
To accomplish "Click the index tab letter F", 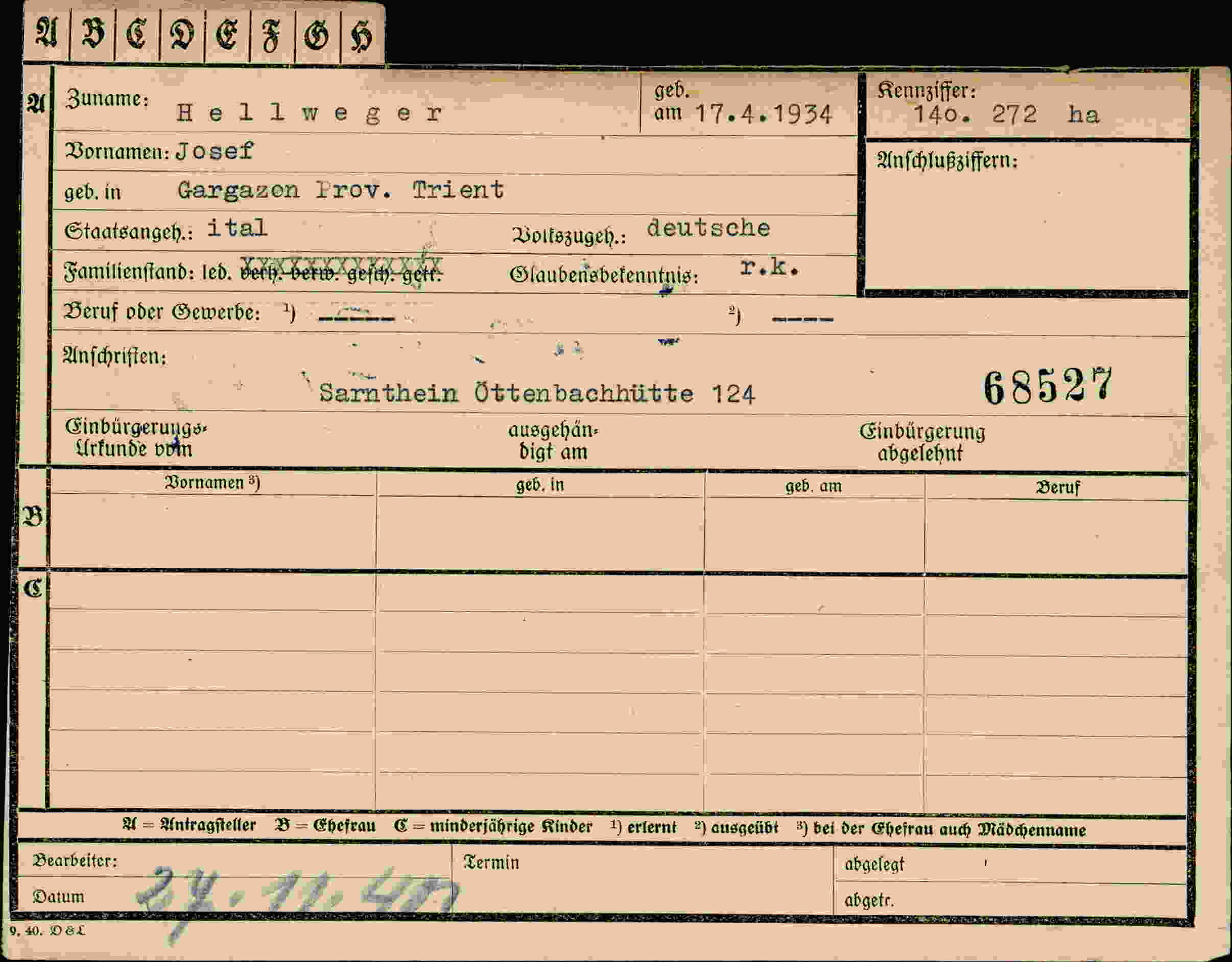I will (271, 35).
